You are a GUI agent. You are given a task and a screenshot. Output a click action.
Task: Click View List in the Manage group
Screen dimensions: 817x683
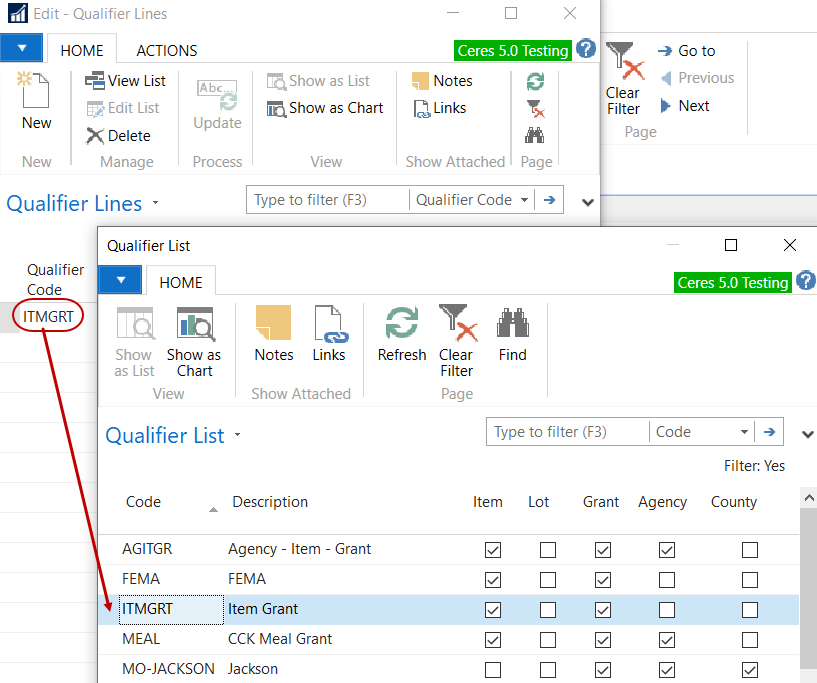click(x=126, y=81)
